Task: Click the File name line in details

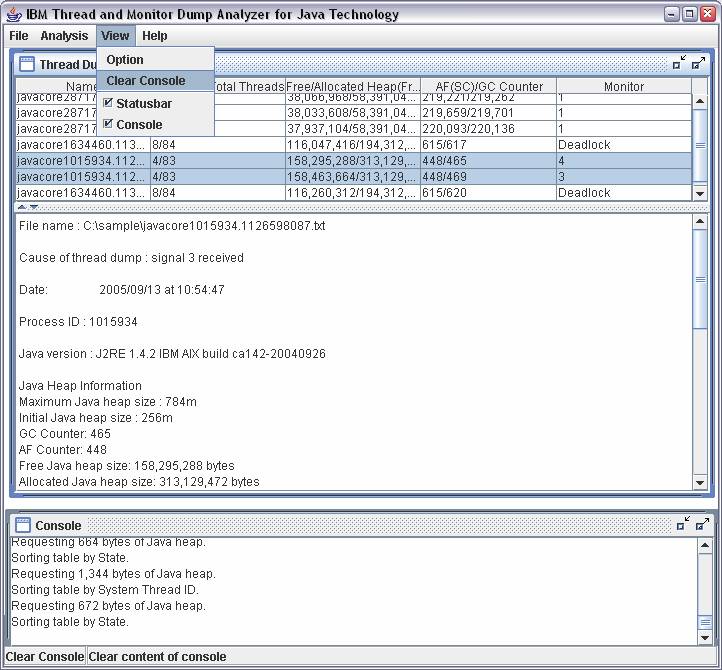Action: 172,226
